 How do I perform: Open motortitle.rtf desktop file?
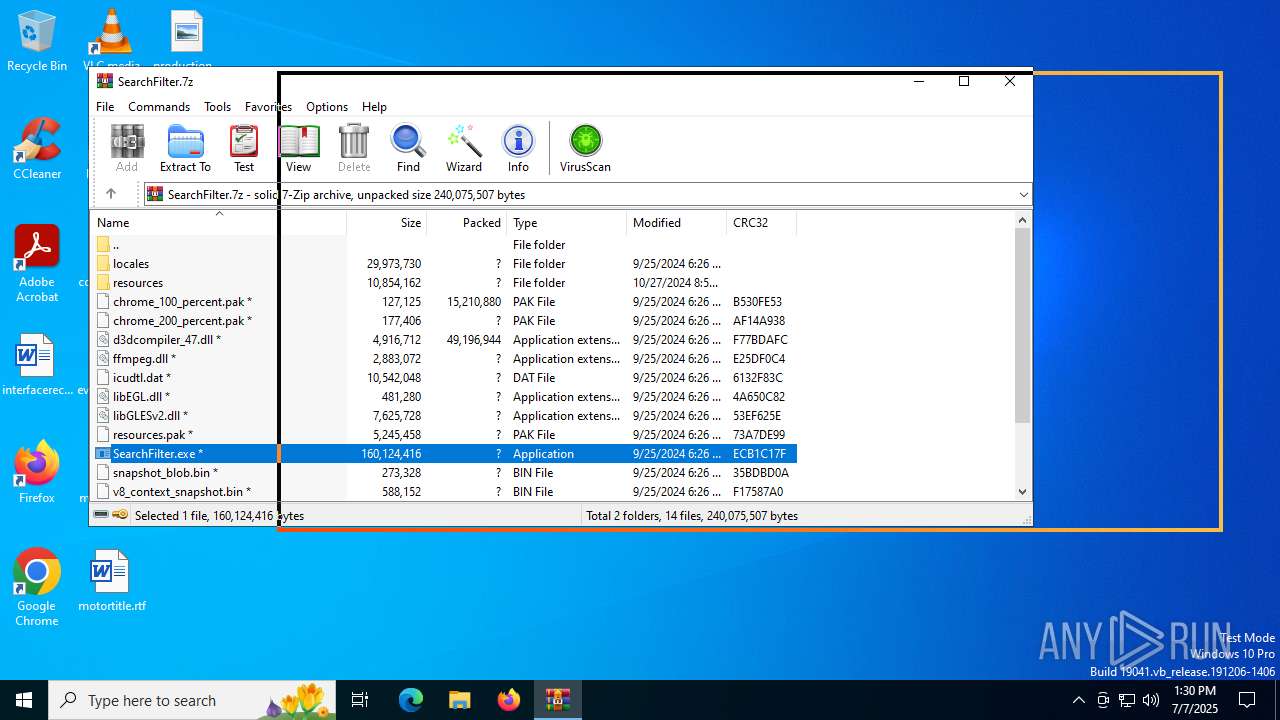pos(111,581)
